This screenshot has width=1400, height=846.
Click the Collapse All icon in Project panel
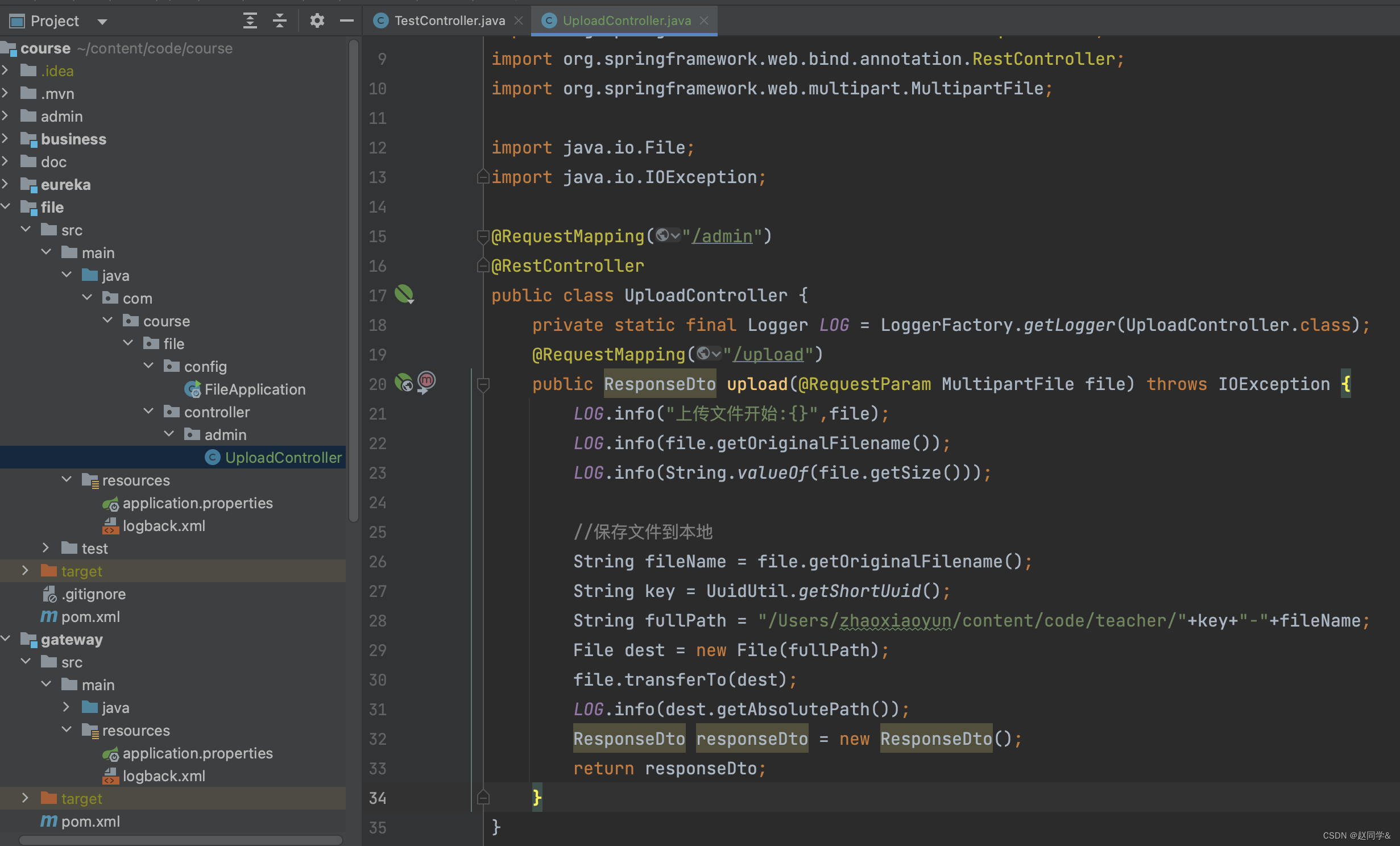(x=279, y=21)
